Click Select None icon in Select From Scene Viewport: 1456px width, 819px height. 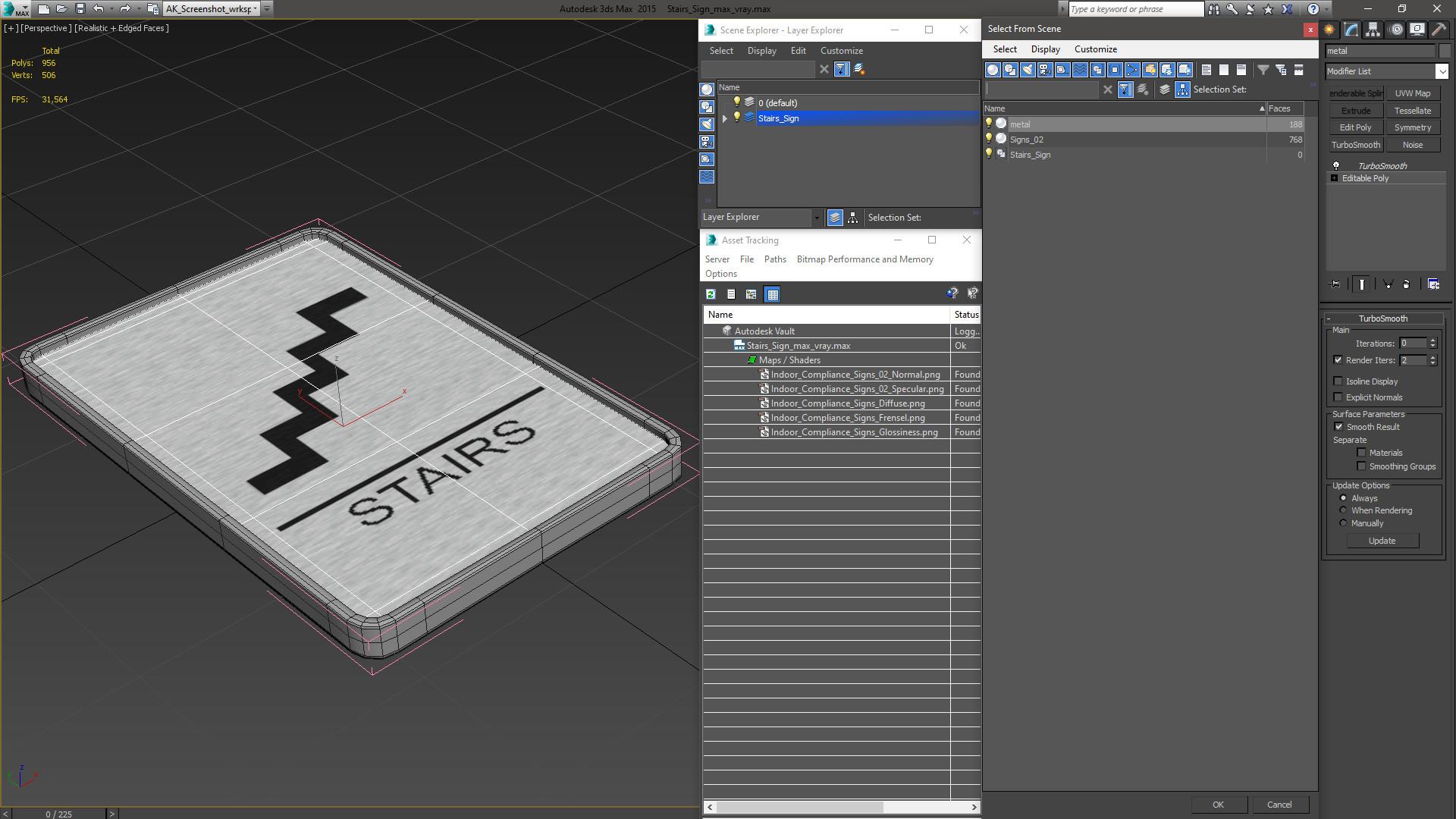(1224, 70)
